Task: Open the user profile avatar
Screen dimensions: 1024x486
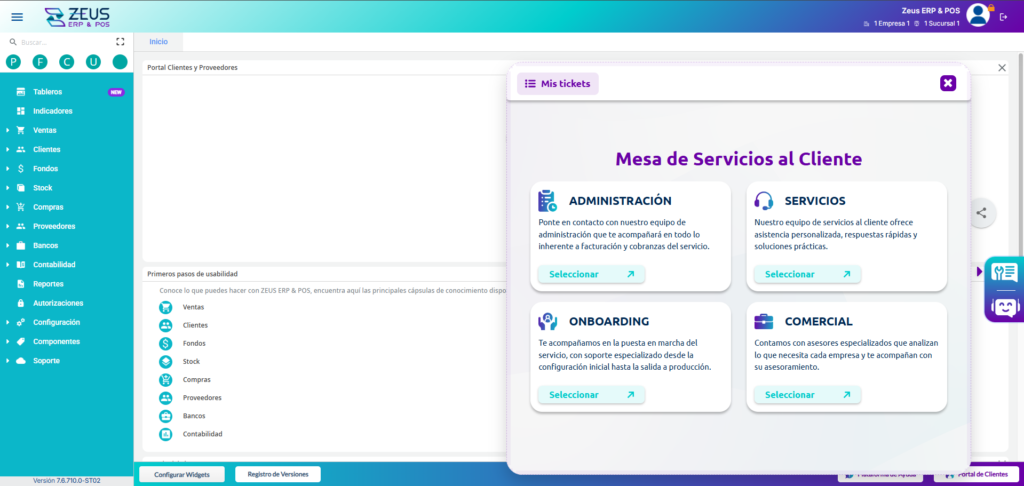Action: point(977,15)
